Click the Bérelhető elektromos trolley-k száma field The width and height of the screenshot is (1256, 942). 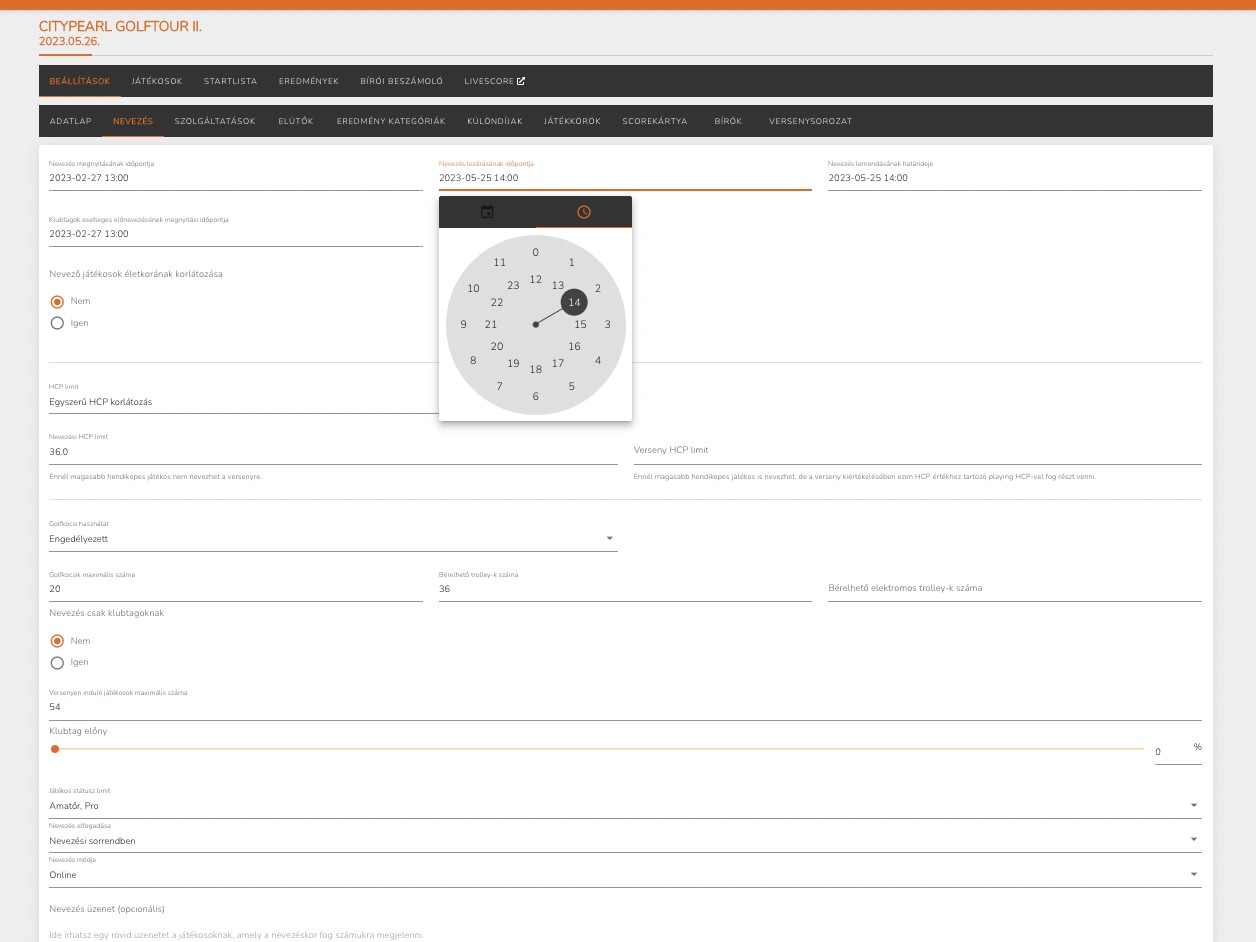tap(1015, 589)
